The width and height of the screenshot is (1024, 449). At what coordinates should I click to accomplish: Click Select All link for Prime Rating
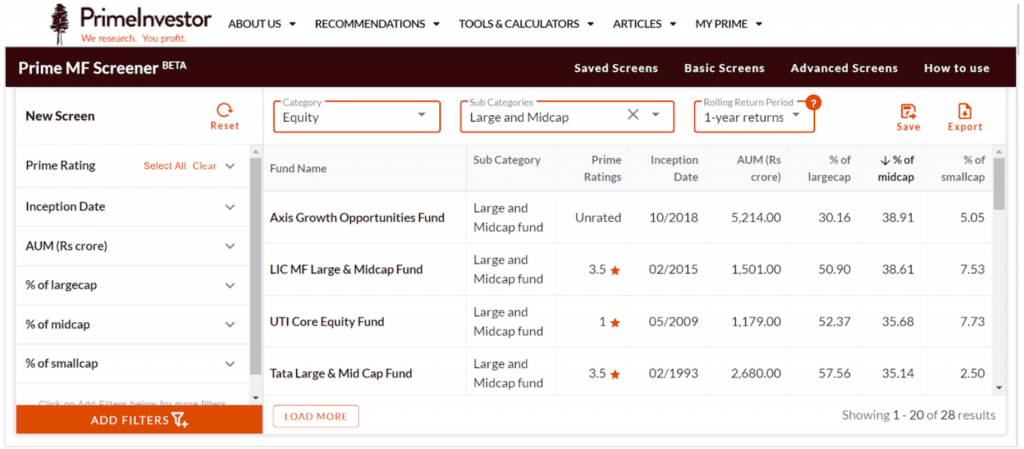tap(164, 166)
